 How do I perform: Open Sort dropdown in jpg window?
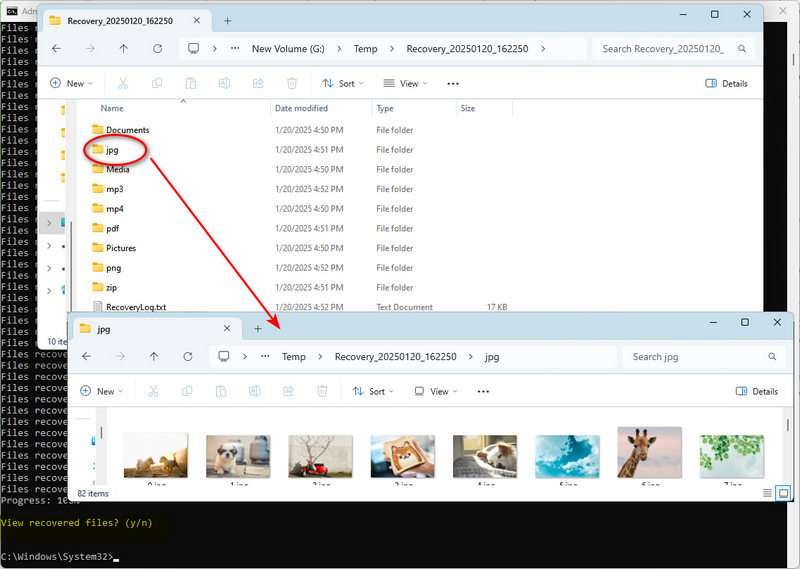coord(373,391)
